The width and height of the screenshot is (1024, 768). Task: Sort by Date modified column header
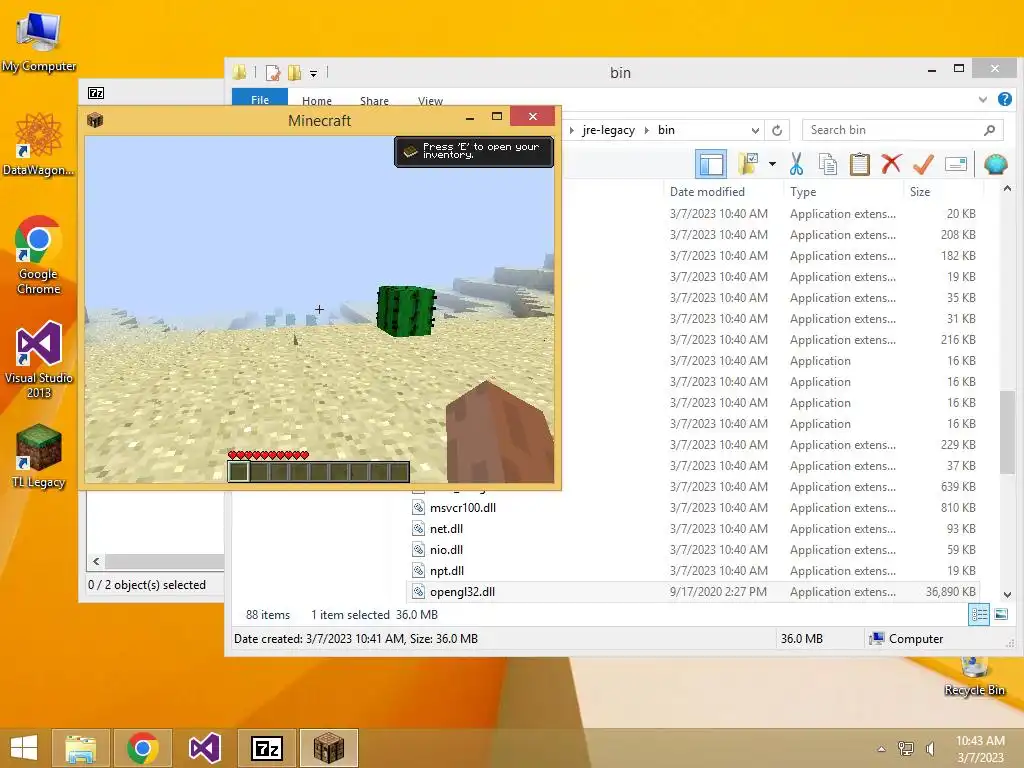click(x=707, y=191)
